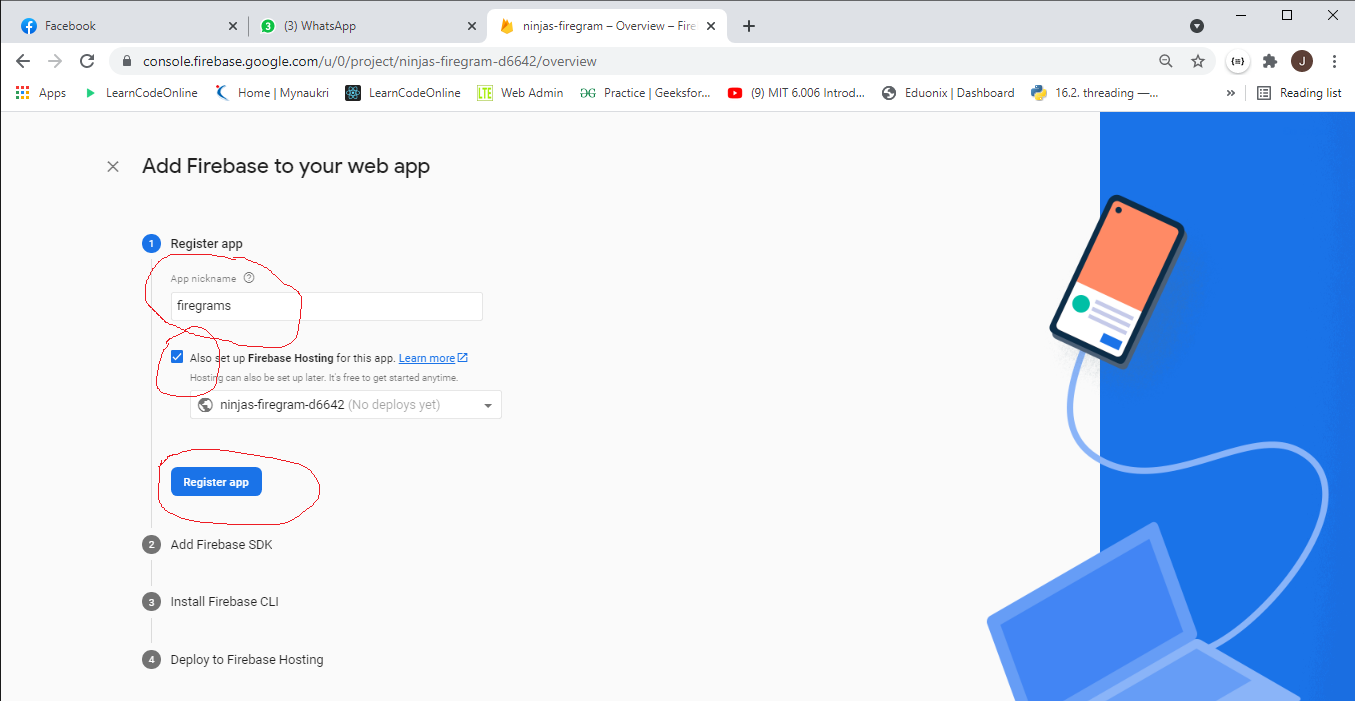Open the React-icon LearnCodeOnline bookmark
This screenshot has height=701, width=1355.
tap(403, 93)
